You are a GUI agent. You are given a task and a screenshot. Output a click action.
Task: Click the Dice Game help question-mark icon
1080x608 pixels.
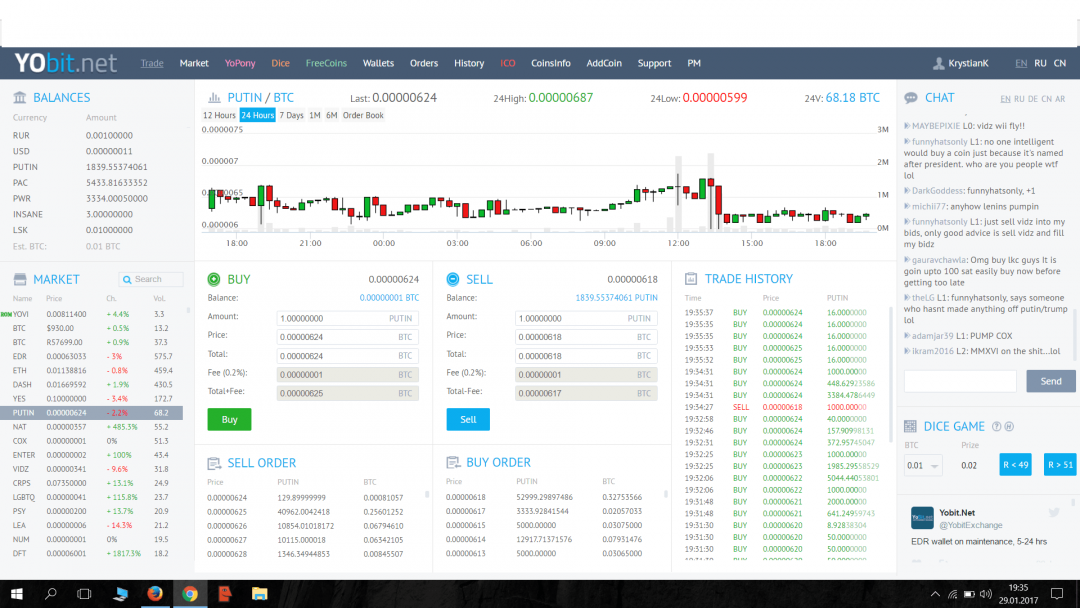(x=997, y=427)
